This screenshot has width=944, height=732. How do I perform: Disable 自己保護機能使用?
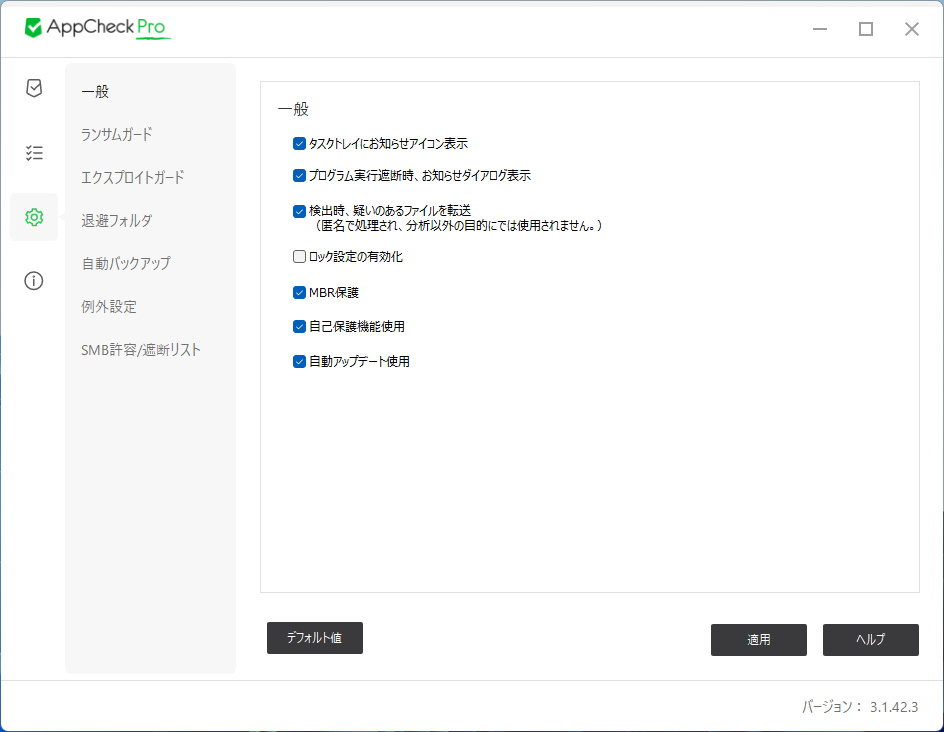coord(298,326)
